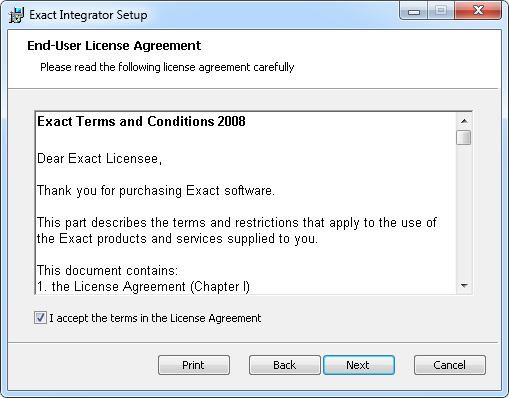Screen dimensions: 509x398
Task: Click the 'End-User License Agreement' page heading
Action: (114, 46)
